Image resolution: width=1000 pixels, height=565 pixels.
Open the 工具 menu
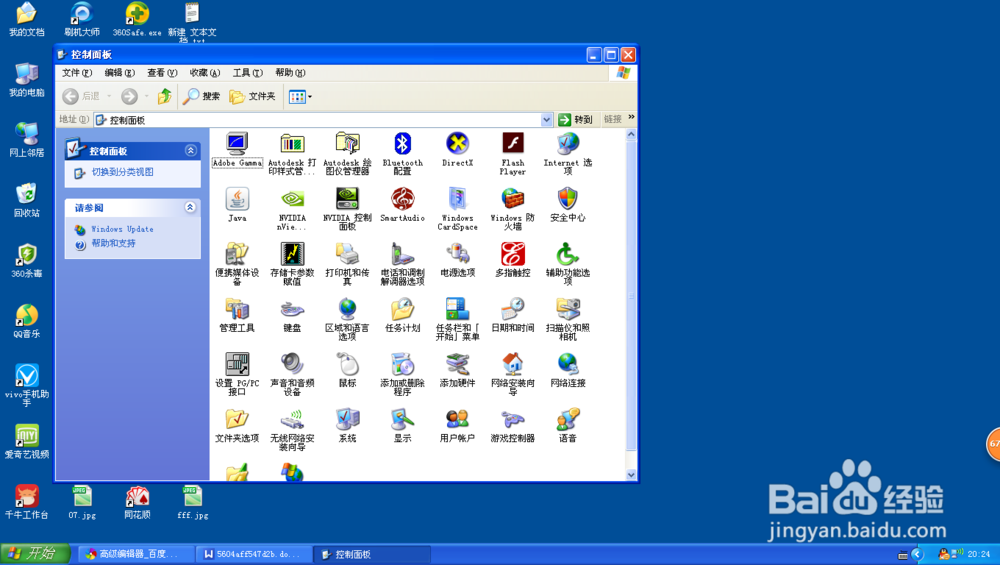point(247,73)
